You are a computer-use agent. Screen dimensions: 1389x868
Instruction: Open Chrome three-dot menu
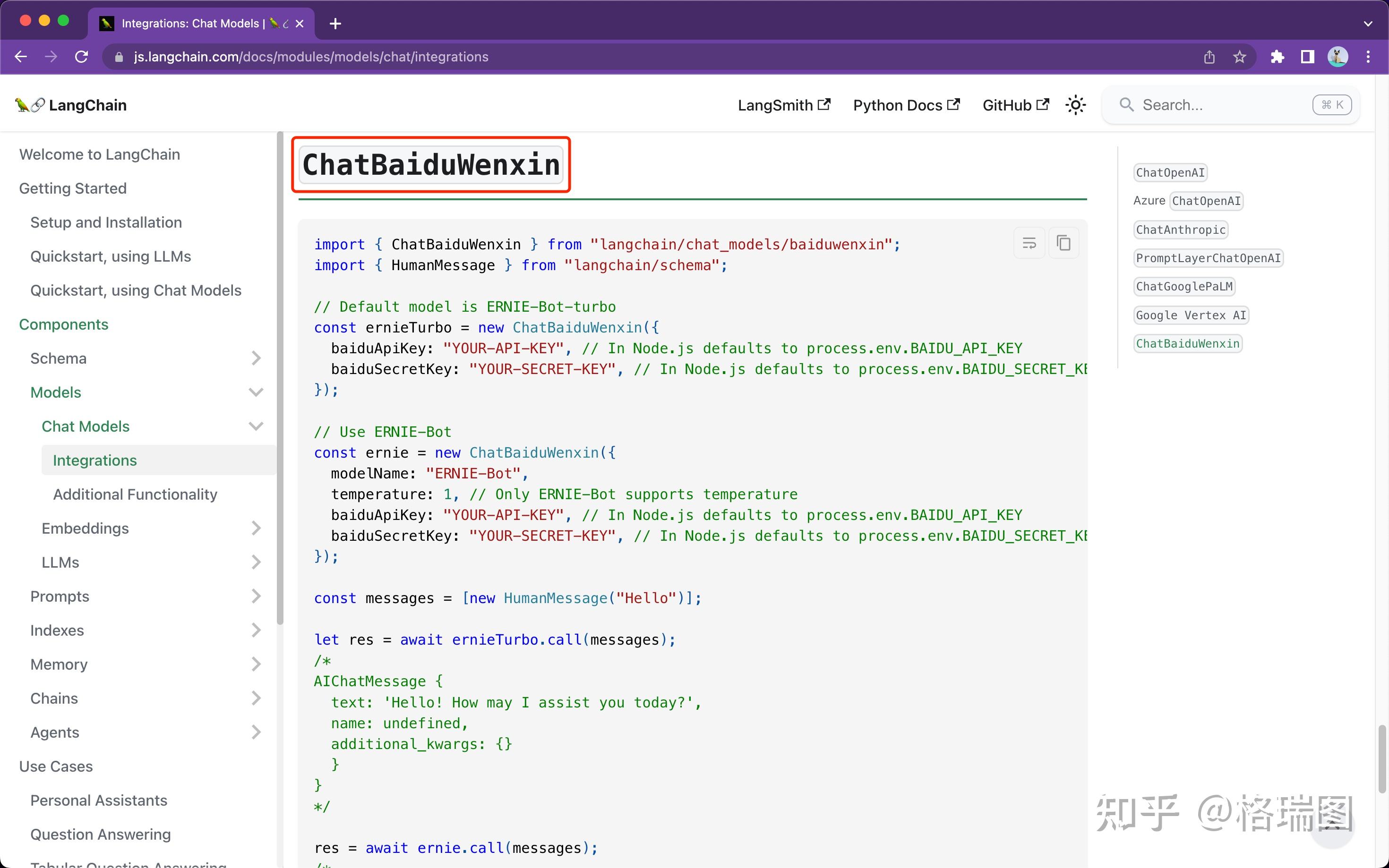click(x=1368, y=57)
